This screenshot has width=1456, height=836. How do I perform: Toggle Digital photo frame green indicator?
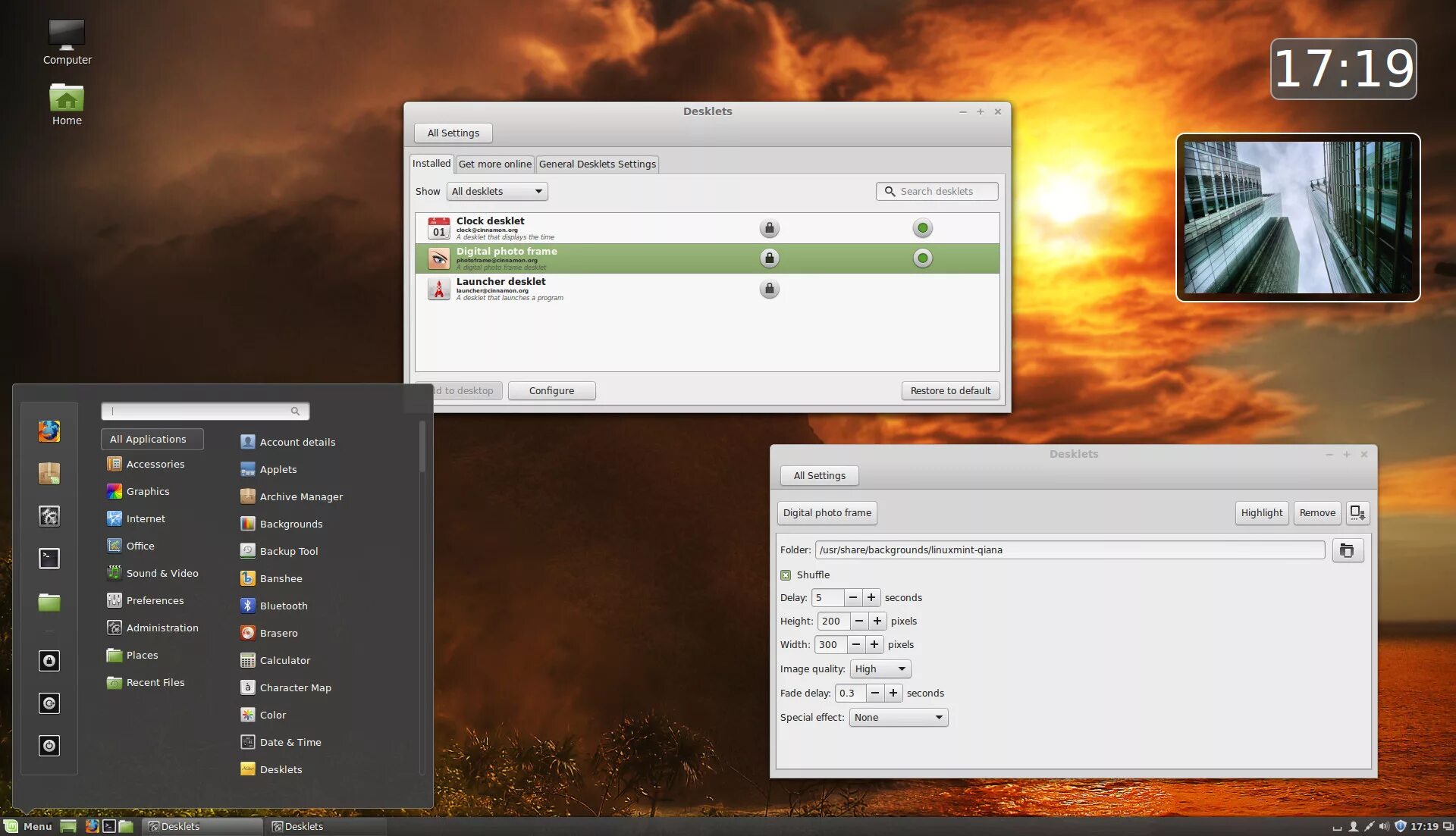tap(922, 258)
